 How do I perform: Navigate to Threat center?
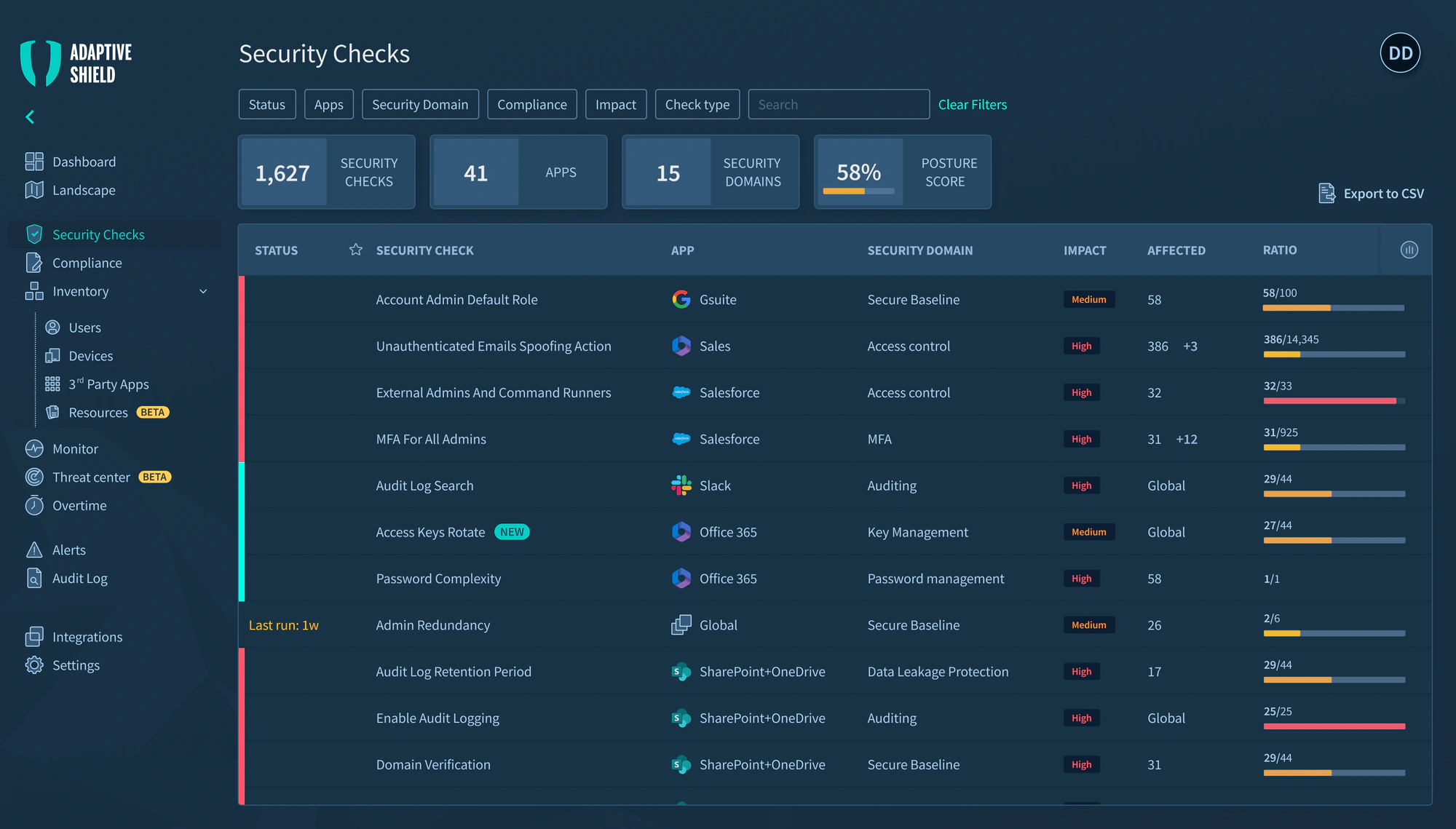(91, 477)
